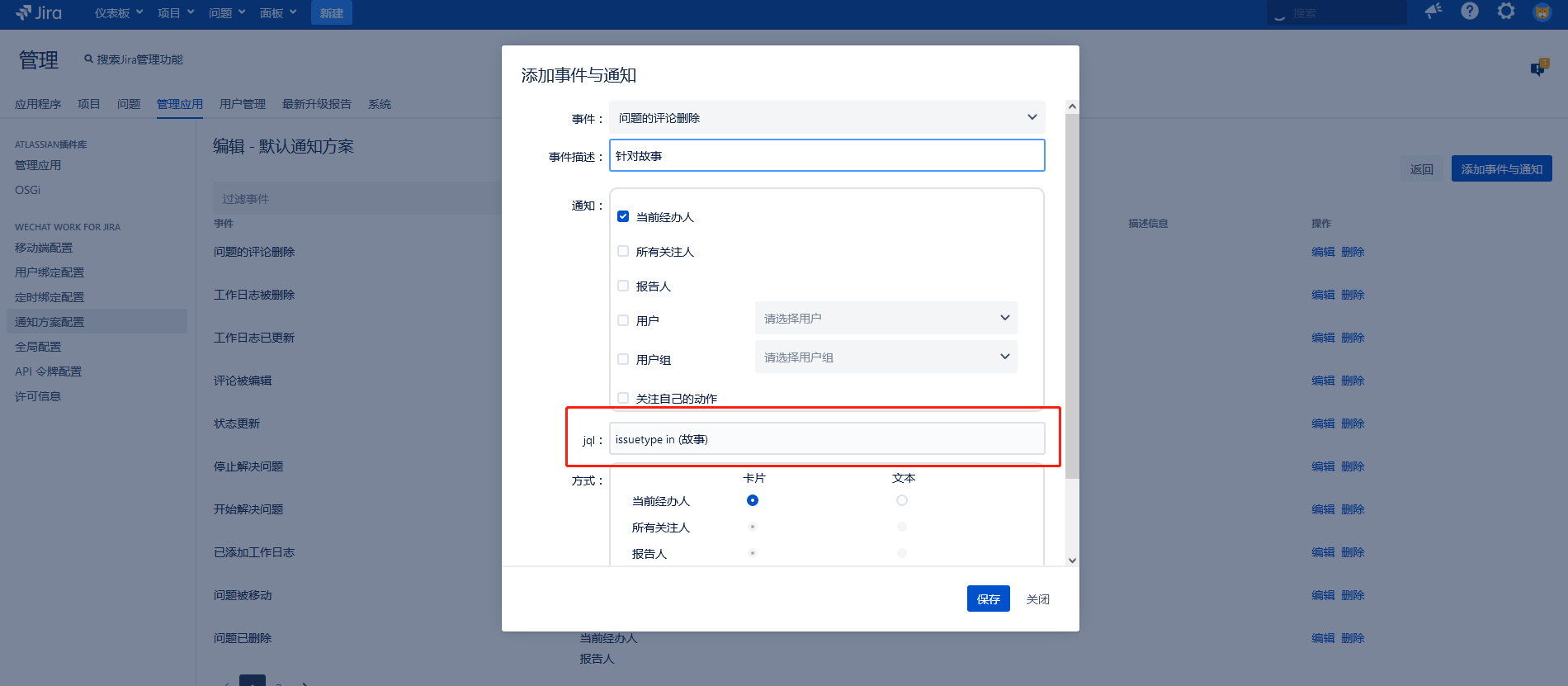This screenshot has width=1568, height=686.
Task: Click the feedback speech bubble icon
Action: pos(1538,69)
